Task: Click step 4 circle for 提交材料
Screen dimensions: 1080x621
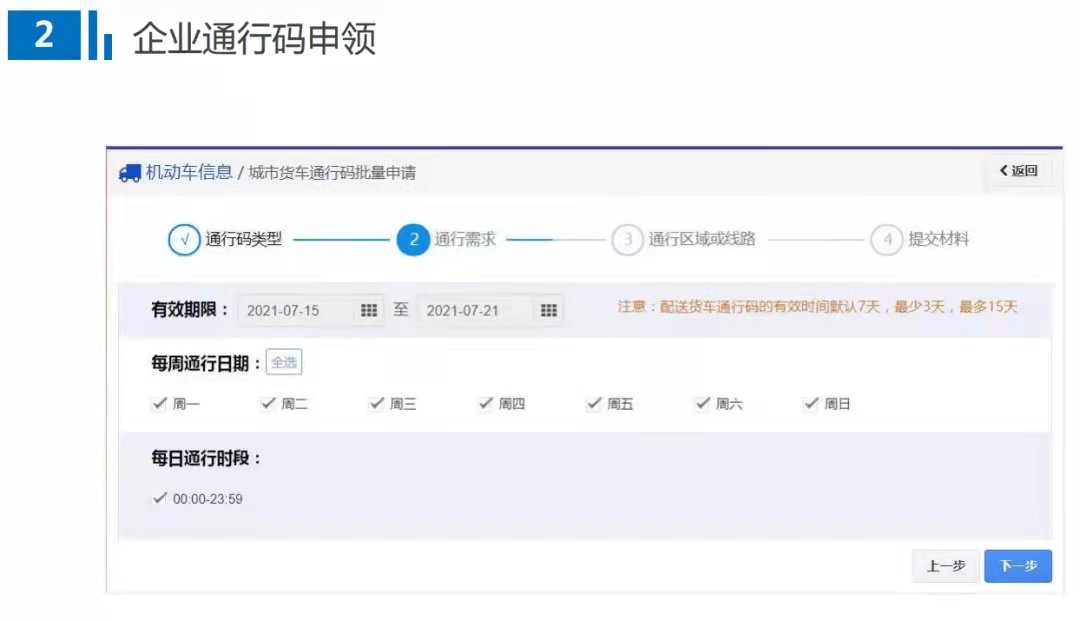Action: click(886, 240)
